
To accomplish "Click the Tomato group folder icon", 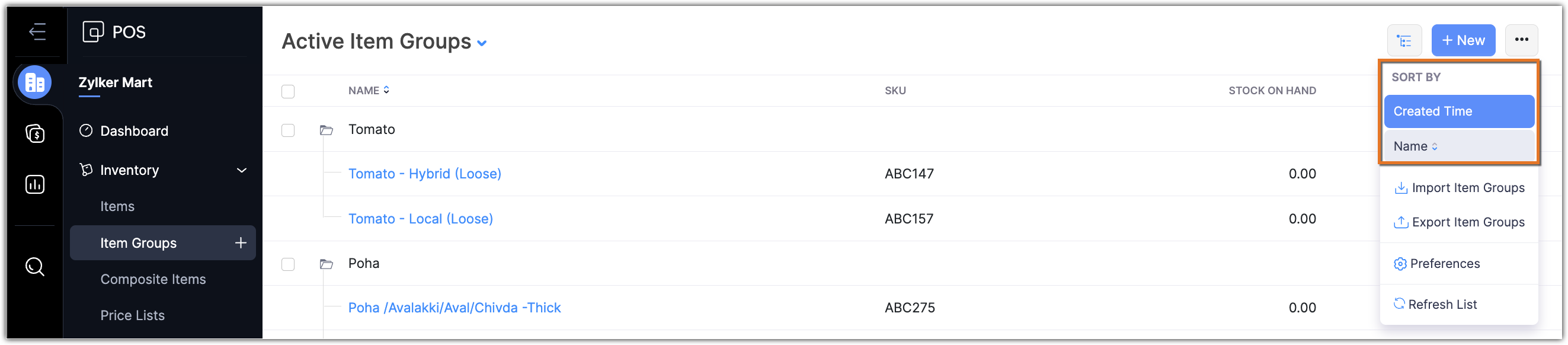I will (327, 130).
